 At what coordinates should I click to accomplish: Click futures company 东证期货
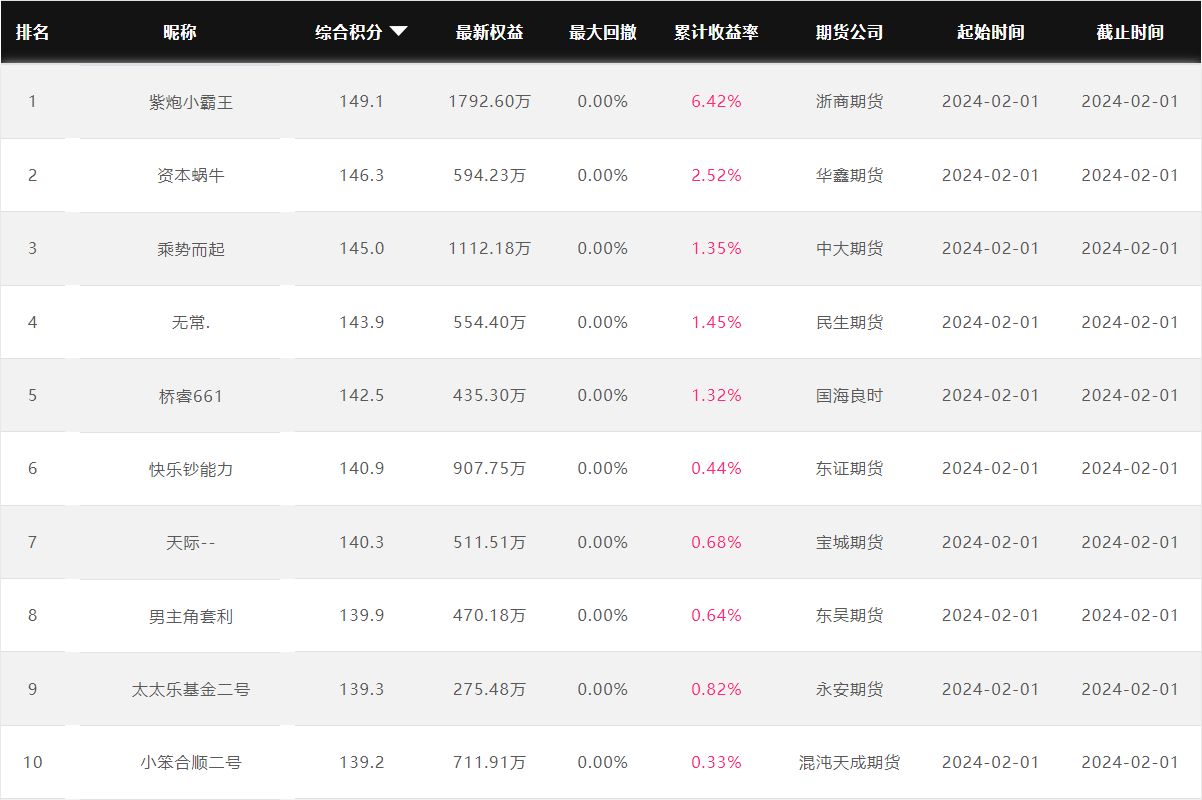(x=850, y=469)
